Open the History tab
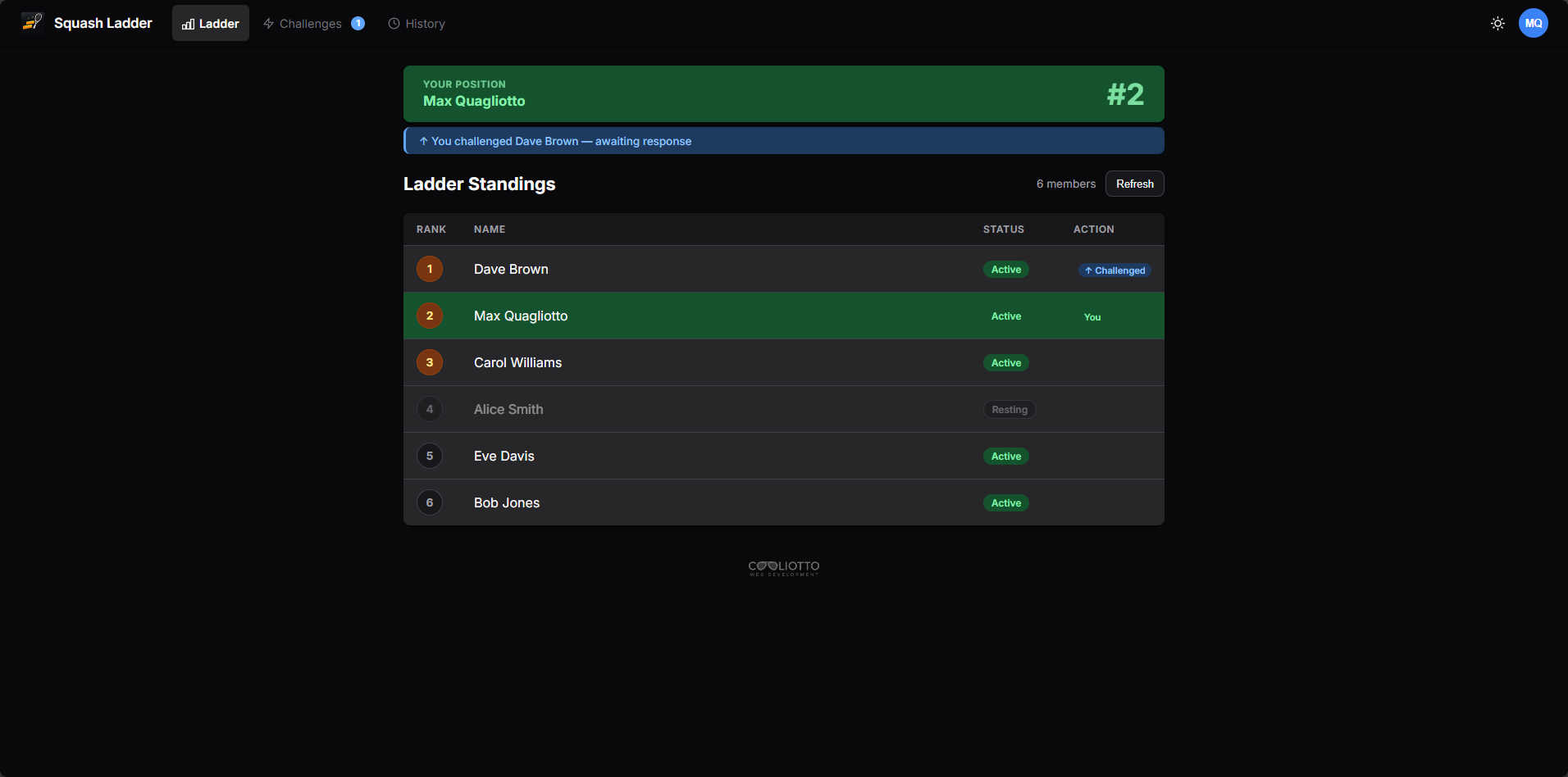 (417, 23)
